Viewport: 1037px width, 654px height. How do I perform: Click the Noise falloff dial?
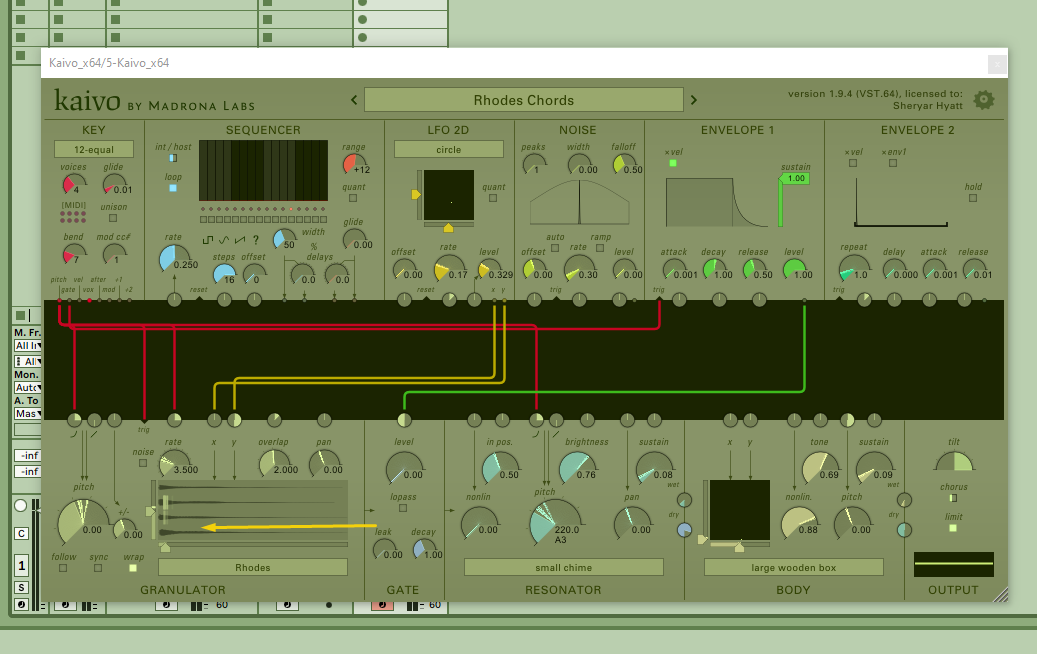(x=624, y=164)
